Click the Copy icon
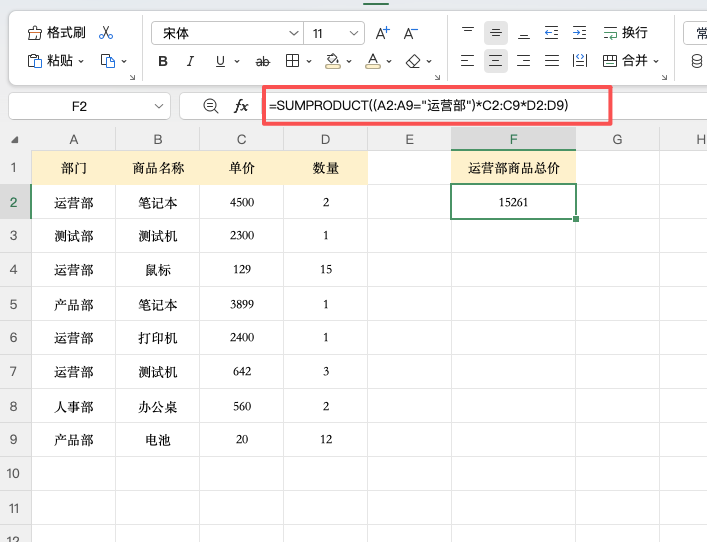Screen dimensions: 707x542 (x=108, y=60)
